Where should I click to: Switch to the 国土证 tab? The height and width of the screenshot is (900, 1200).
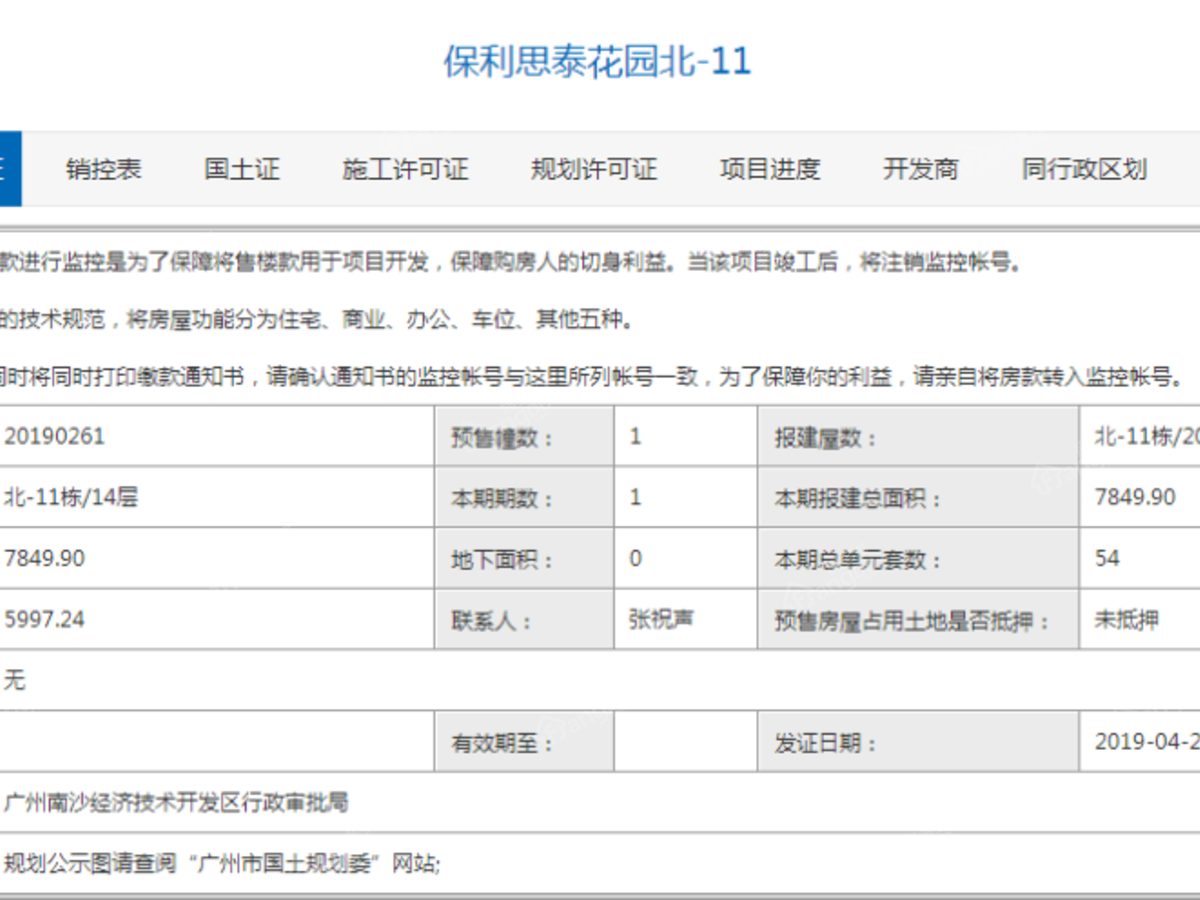pyautogui.click(x=242, y=169)
